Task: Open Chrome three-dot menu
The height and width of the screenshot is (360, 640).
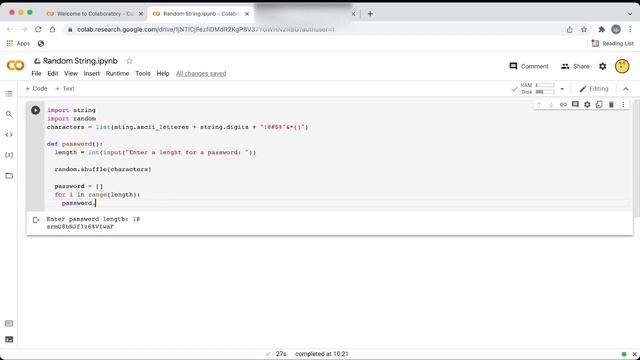Action: (x=630, y=29)
